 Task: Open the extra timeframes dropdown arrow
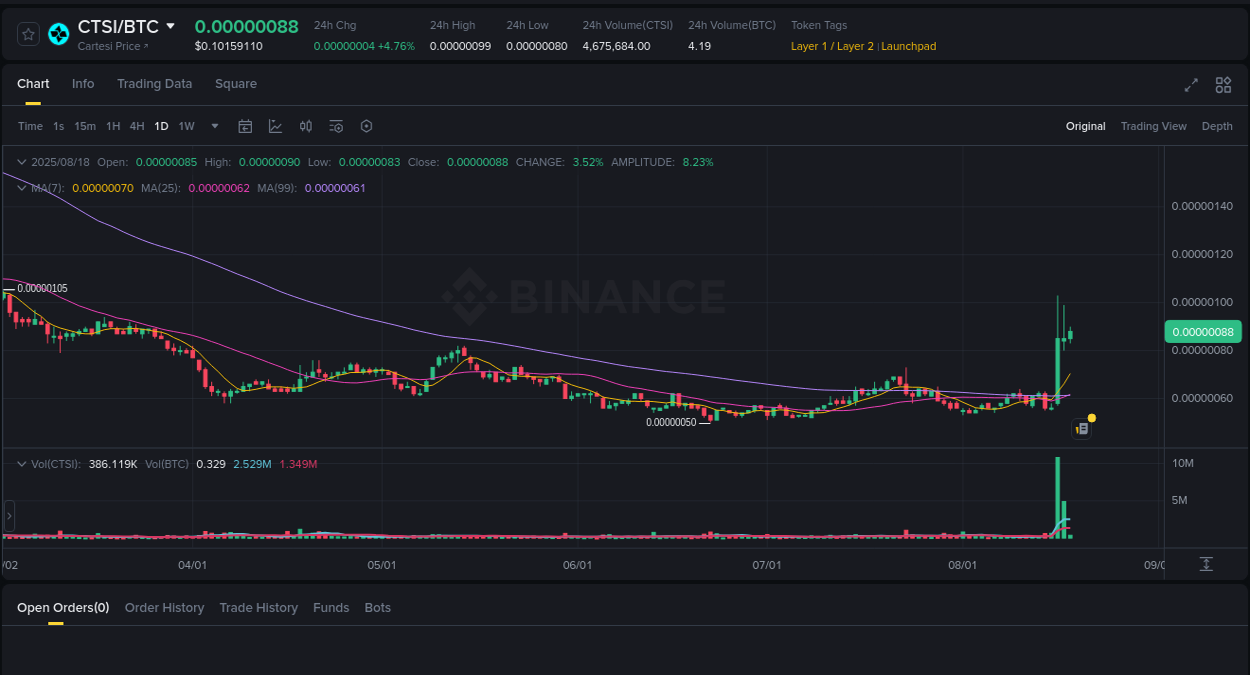click(x=214, y=126)
